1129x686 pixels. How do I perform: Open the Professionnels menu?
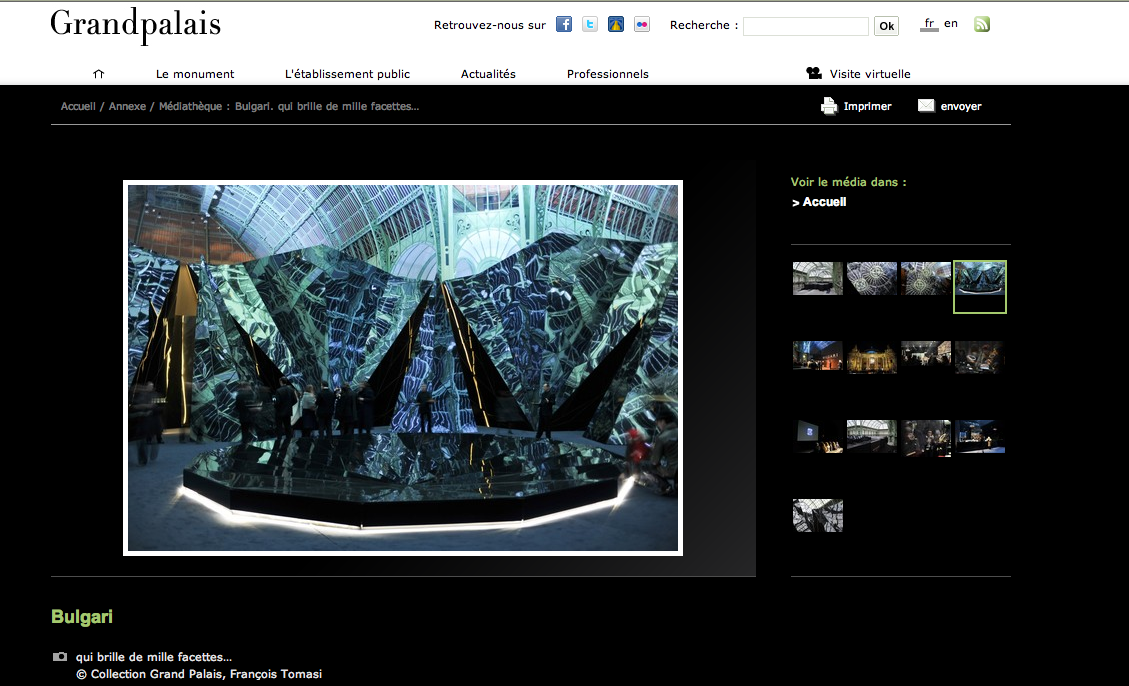[x=608, y=73]
